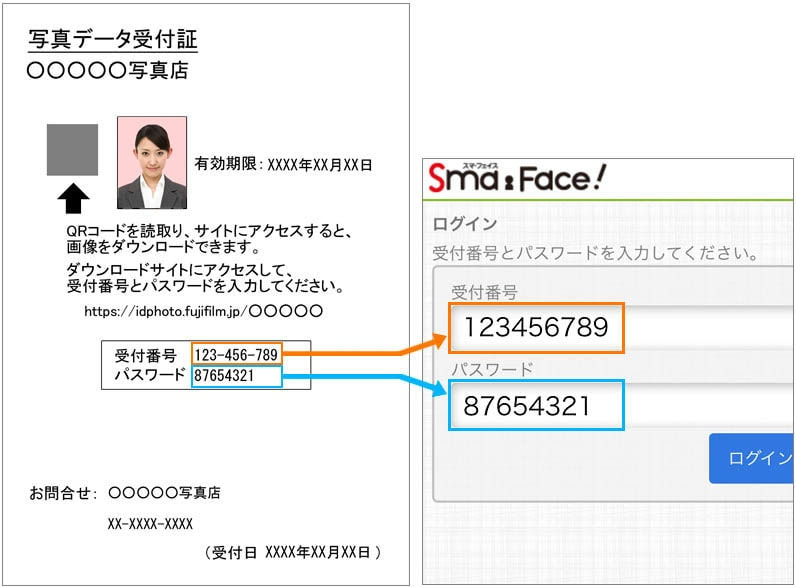This screenshot has height=587, width=796.
Task: Click the 受付番号 input field in login form
Action: [x=620, y=328]
